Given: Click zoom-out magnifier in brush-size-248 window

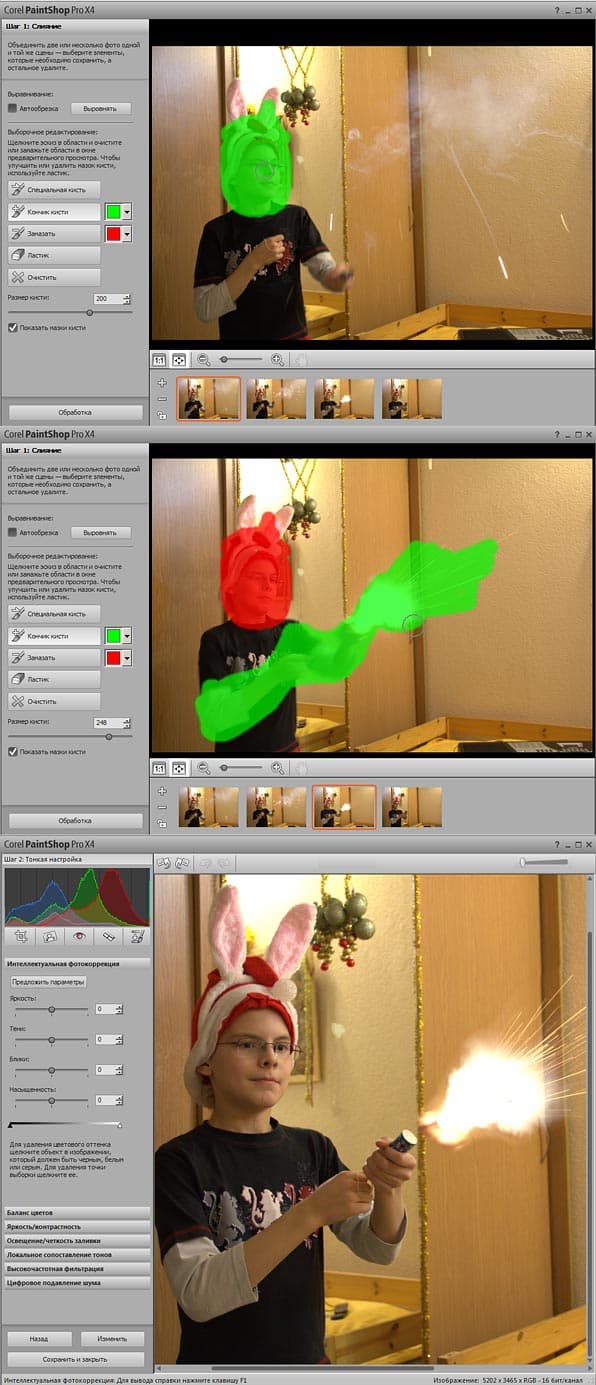Looking at the screenshot, I should click(204, 768).
